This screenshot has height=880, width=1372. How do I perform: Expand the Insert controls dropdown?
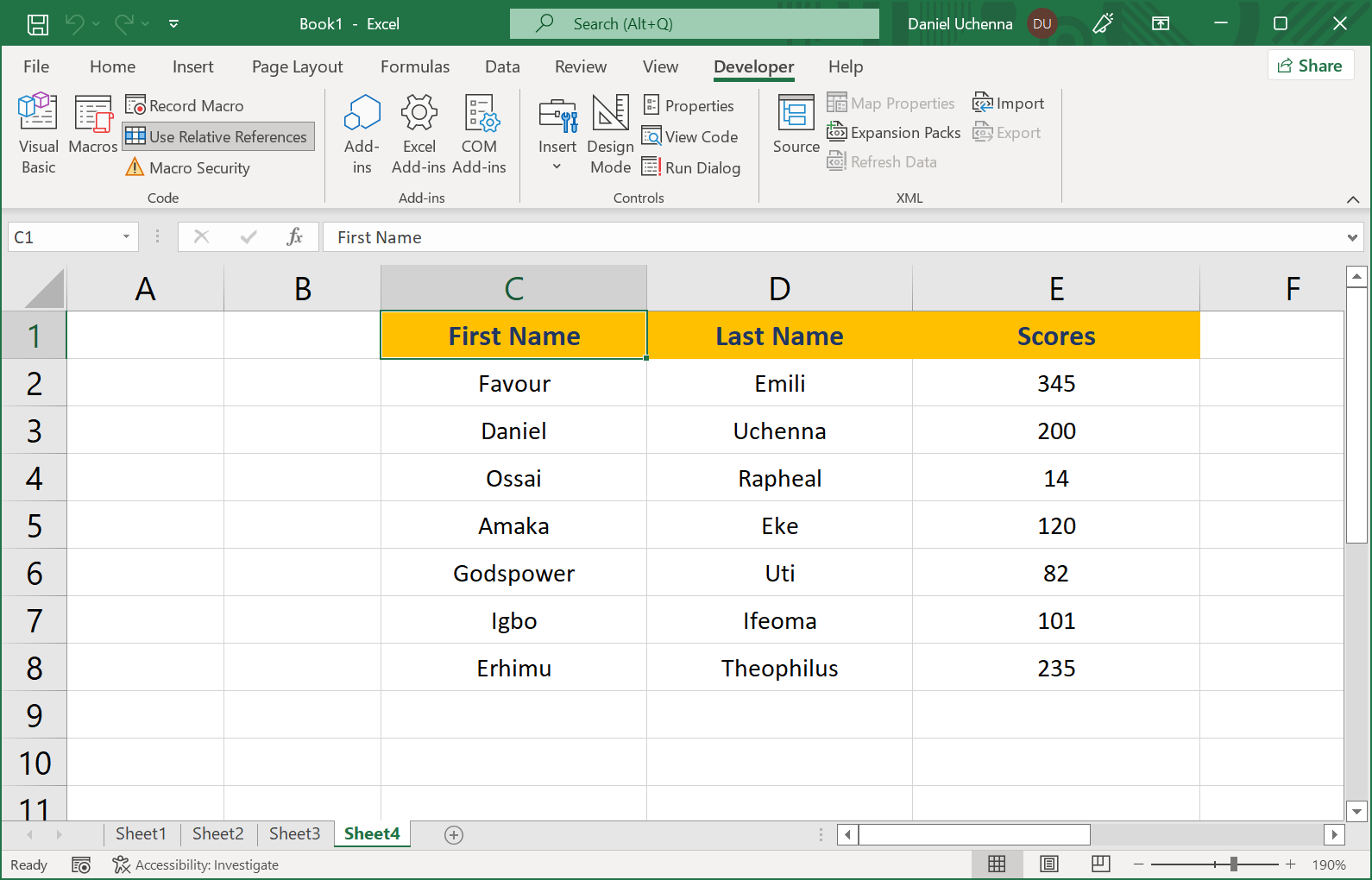tap(557, 167)
